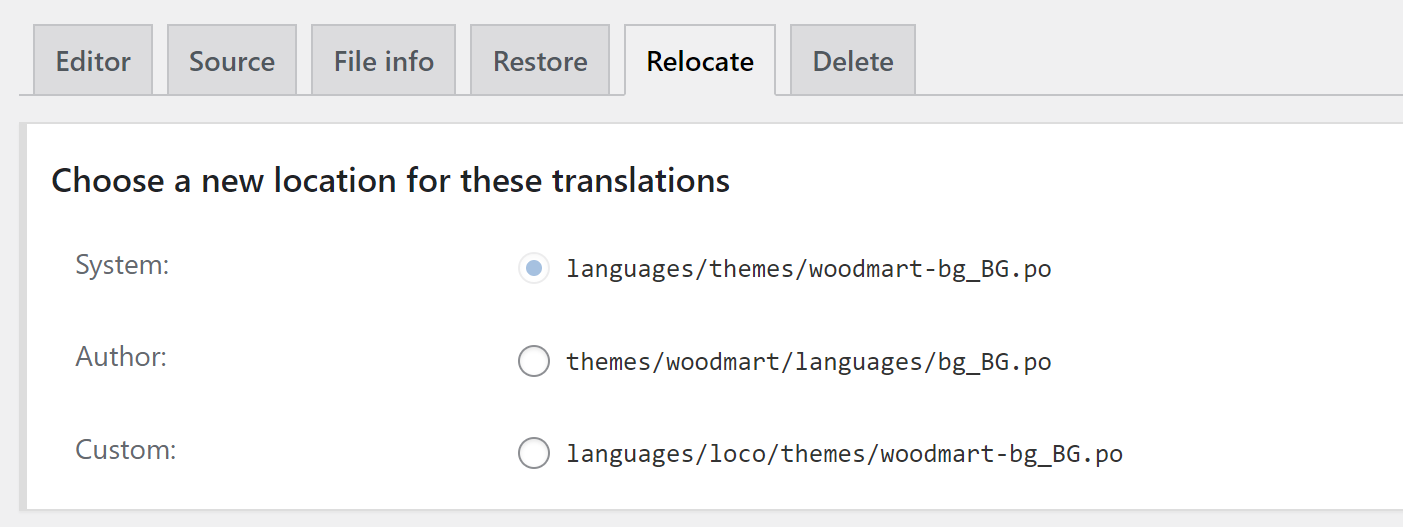Go to the Restore tab
Screen dimensions: 1403x527
click(540, 61)
